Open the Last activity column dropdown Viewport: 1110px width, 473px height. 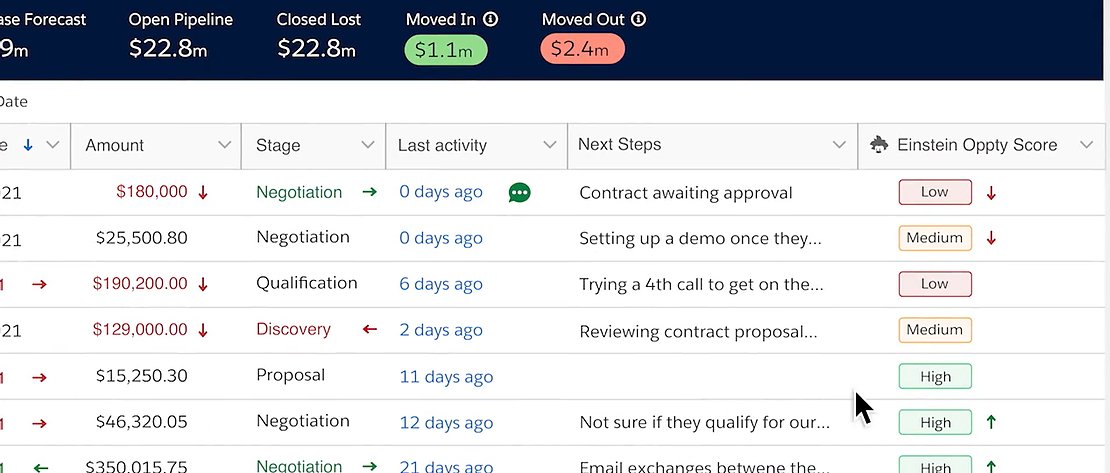click(x=549, y=146)
